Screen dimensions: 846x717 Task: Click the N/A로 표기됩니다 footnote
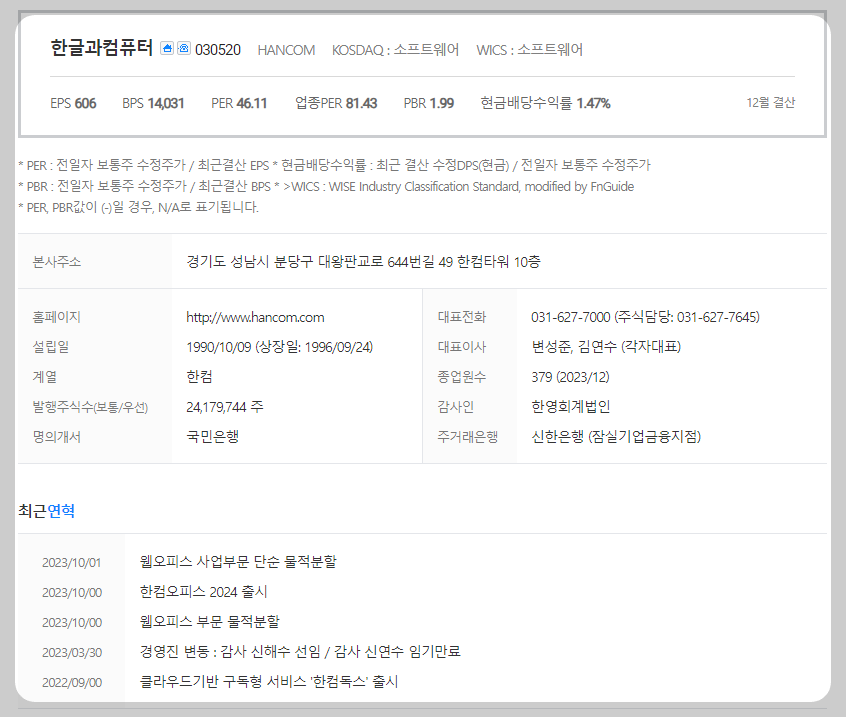pos(139,207)
